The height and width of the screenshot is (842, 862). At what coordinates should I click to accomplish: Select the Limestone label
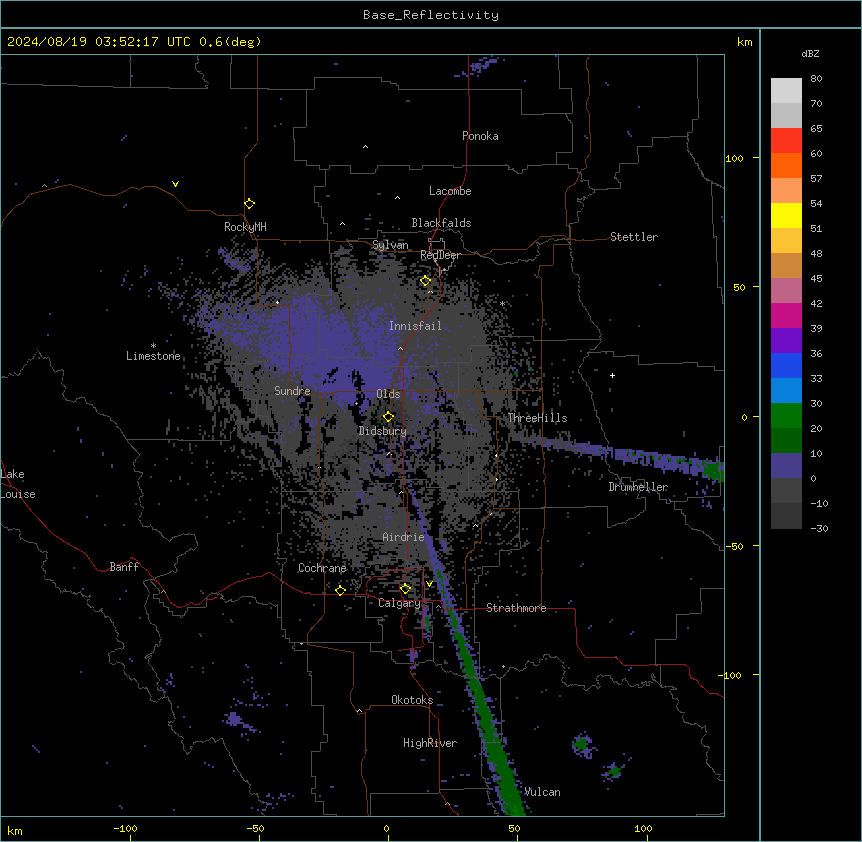point(153,356)
